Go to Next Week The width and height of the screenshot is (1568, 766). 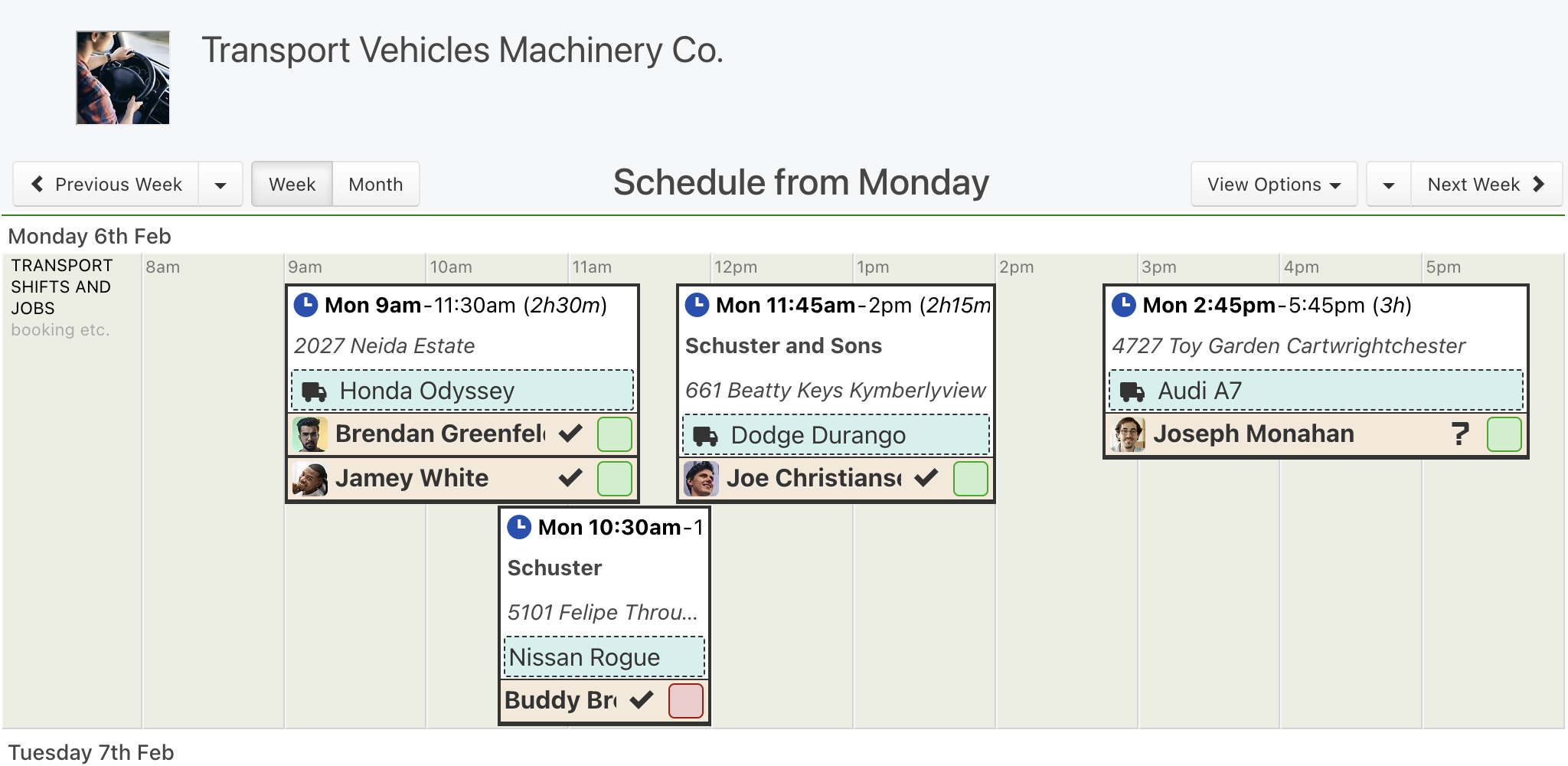[x=1486, y=184]
